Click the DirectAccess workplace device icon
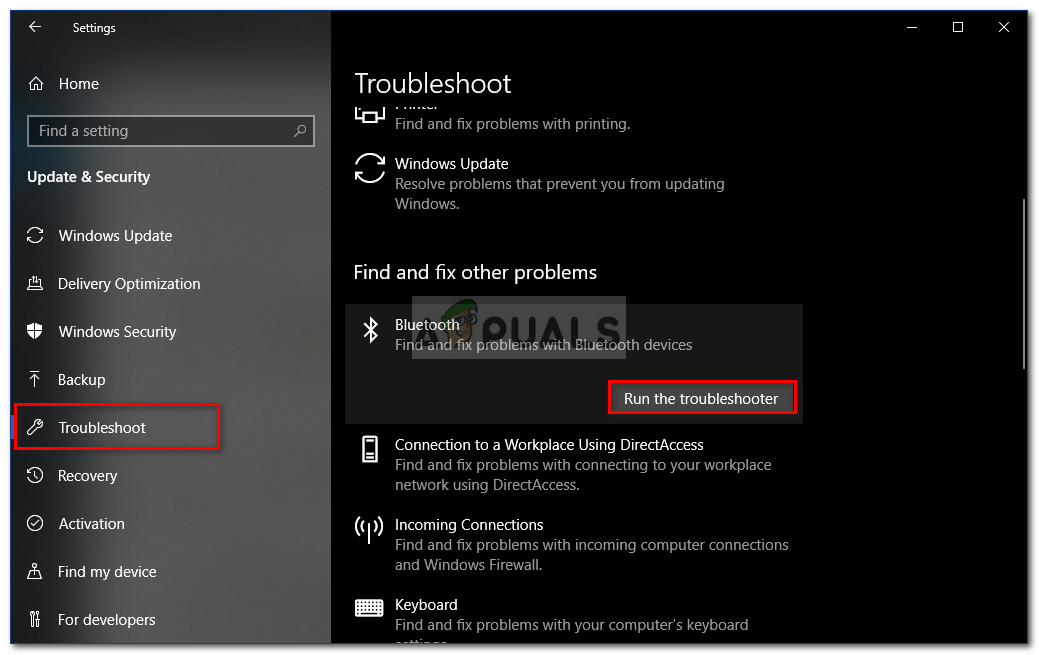The height and width of the screenshot is (655, 1039). [x=370, y=449]
